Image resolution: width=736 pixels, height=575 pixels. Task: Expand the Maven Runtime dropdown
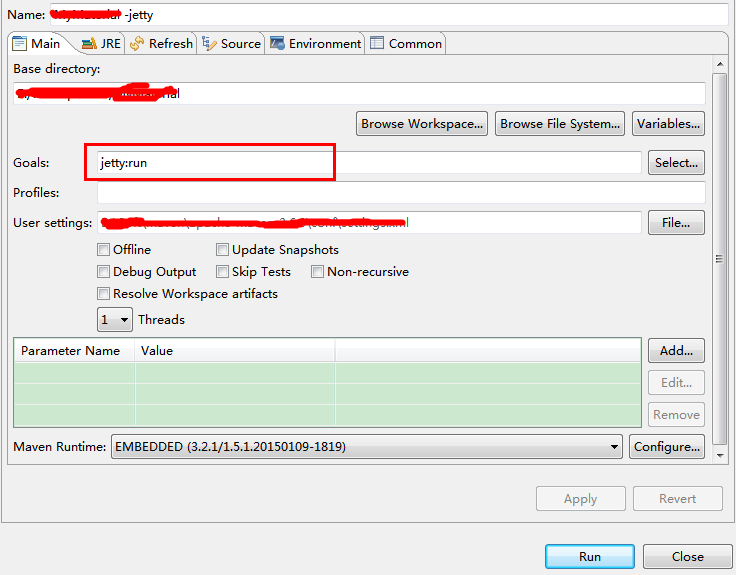[367, 446]
